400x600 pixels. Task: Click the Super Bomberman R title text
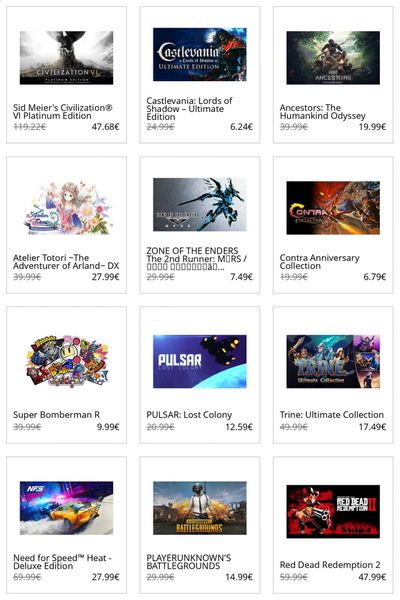coord(56,415)
